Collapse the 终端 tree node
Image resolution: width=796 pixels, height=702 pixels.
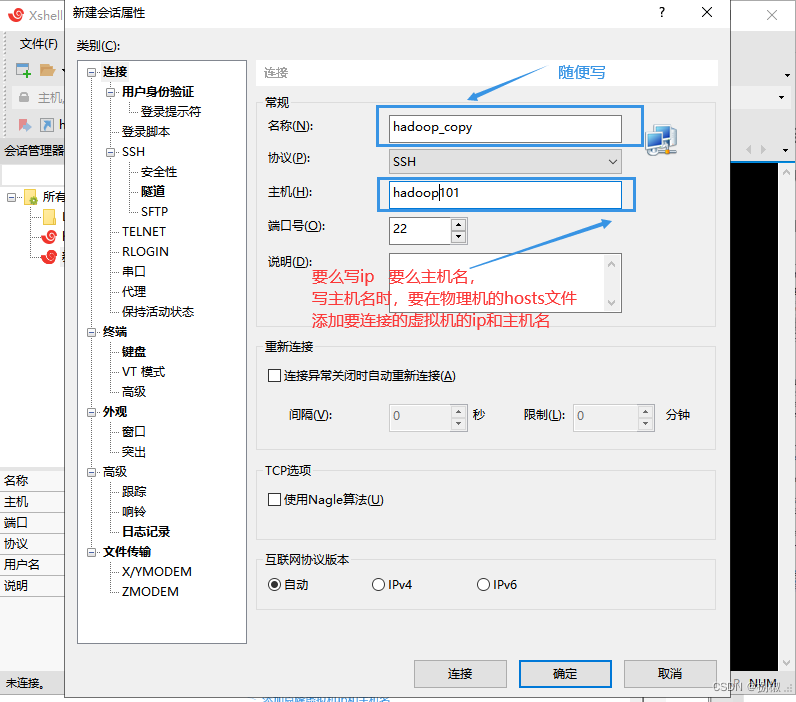point(91,332)
